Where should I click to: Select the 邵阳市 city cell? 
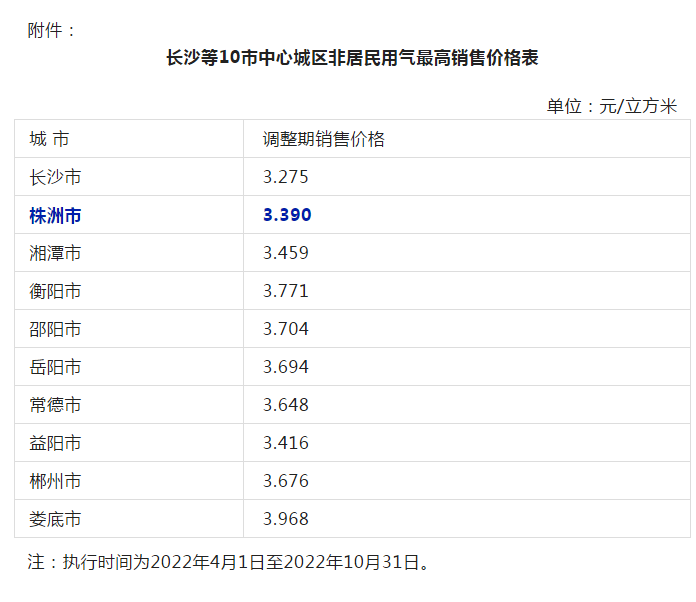point(56,329)
